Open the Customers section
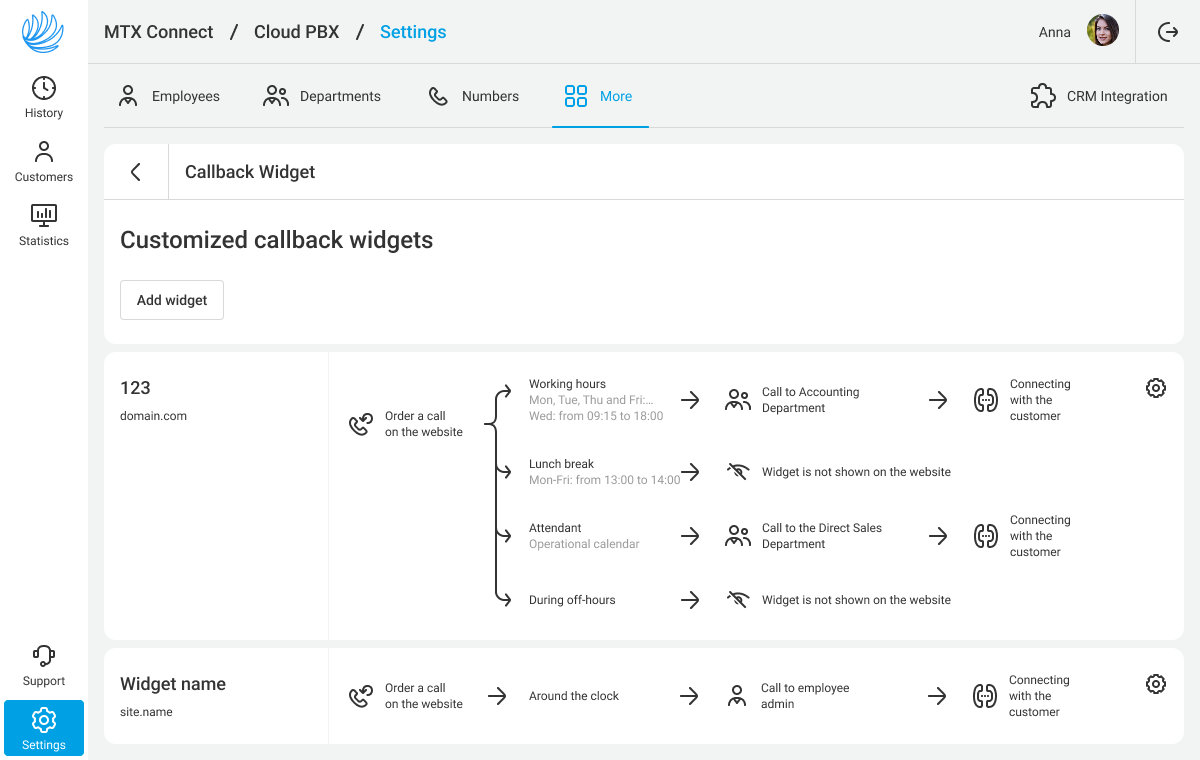 (44, 161)
